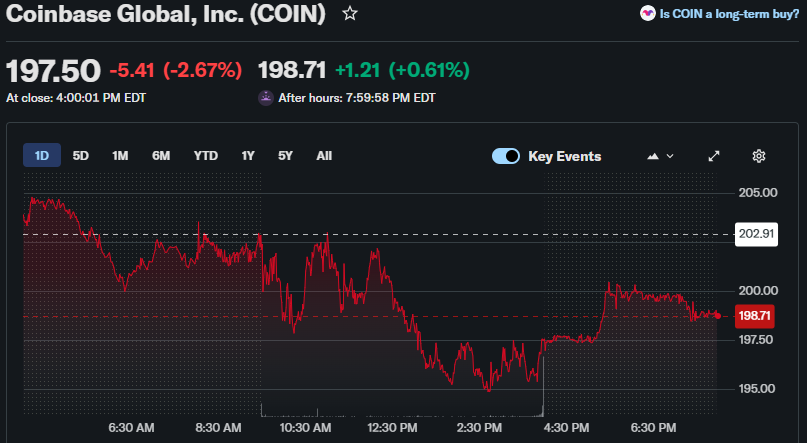View the YTD chart range
This screenshot has height=443, width=807.
[x=205, y=156]
